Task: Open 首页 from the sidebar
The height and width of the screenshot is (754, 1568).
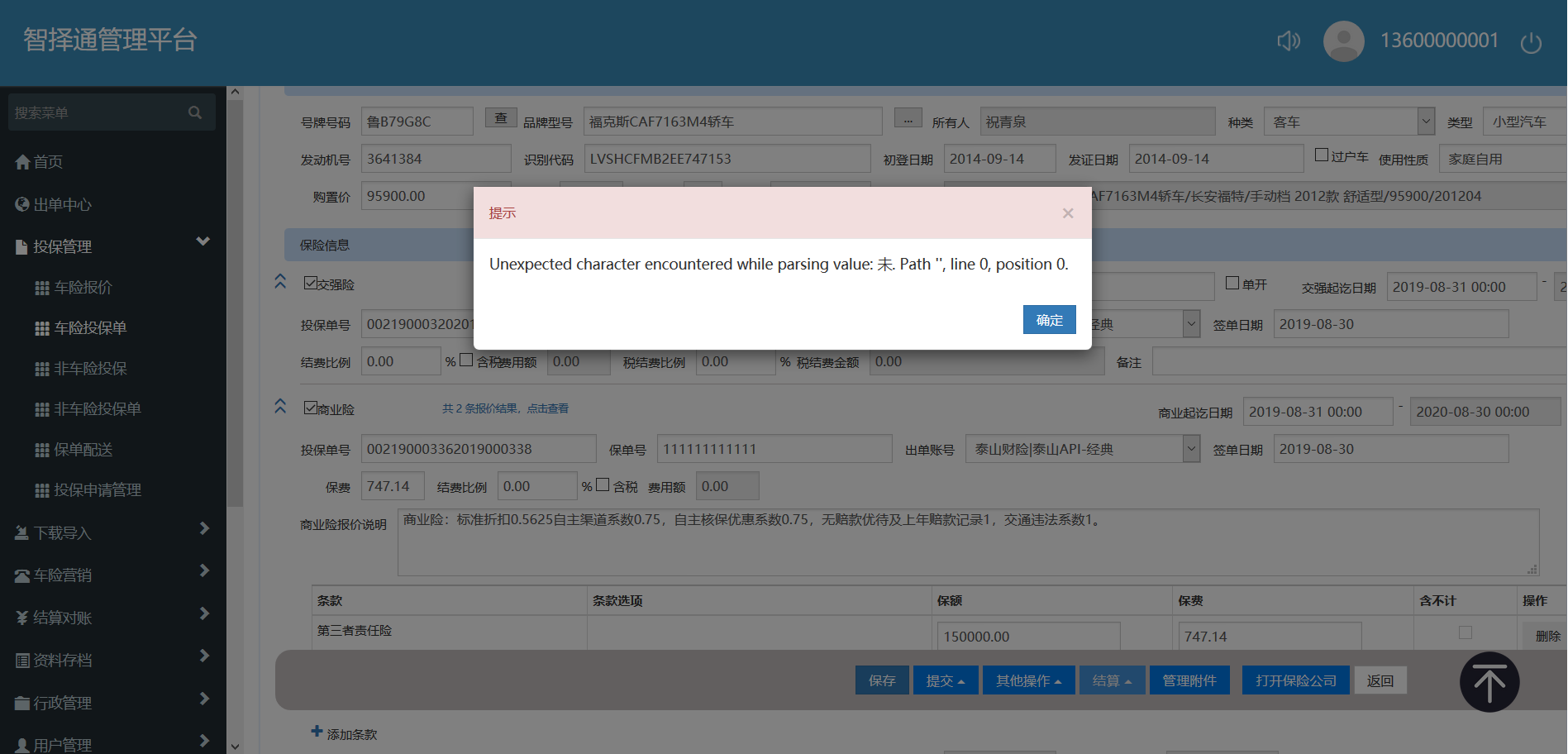Action: [x=39, y=162]
